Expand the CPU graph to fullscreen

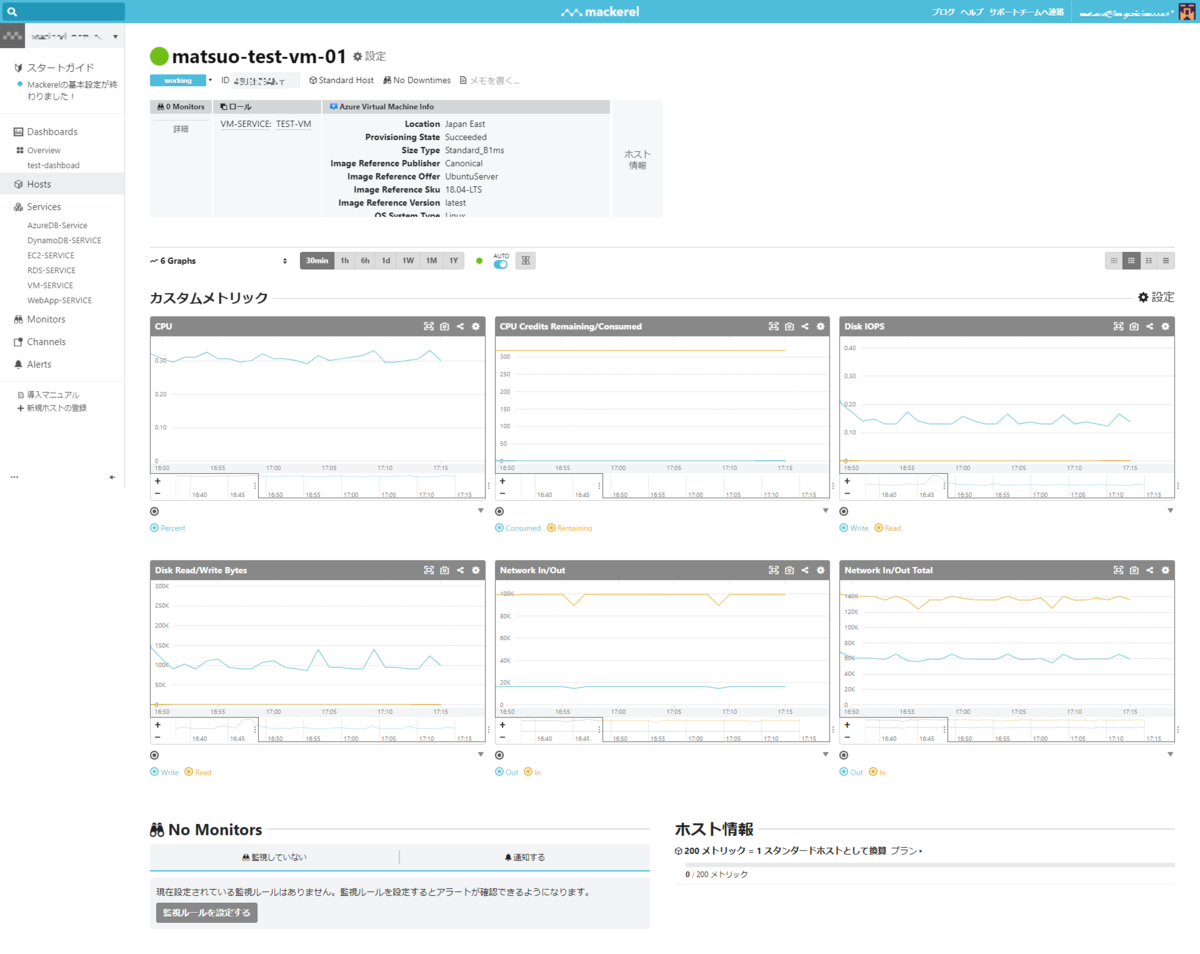click(429, 326)
